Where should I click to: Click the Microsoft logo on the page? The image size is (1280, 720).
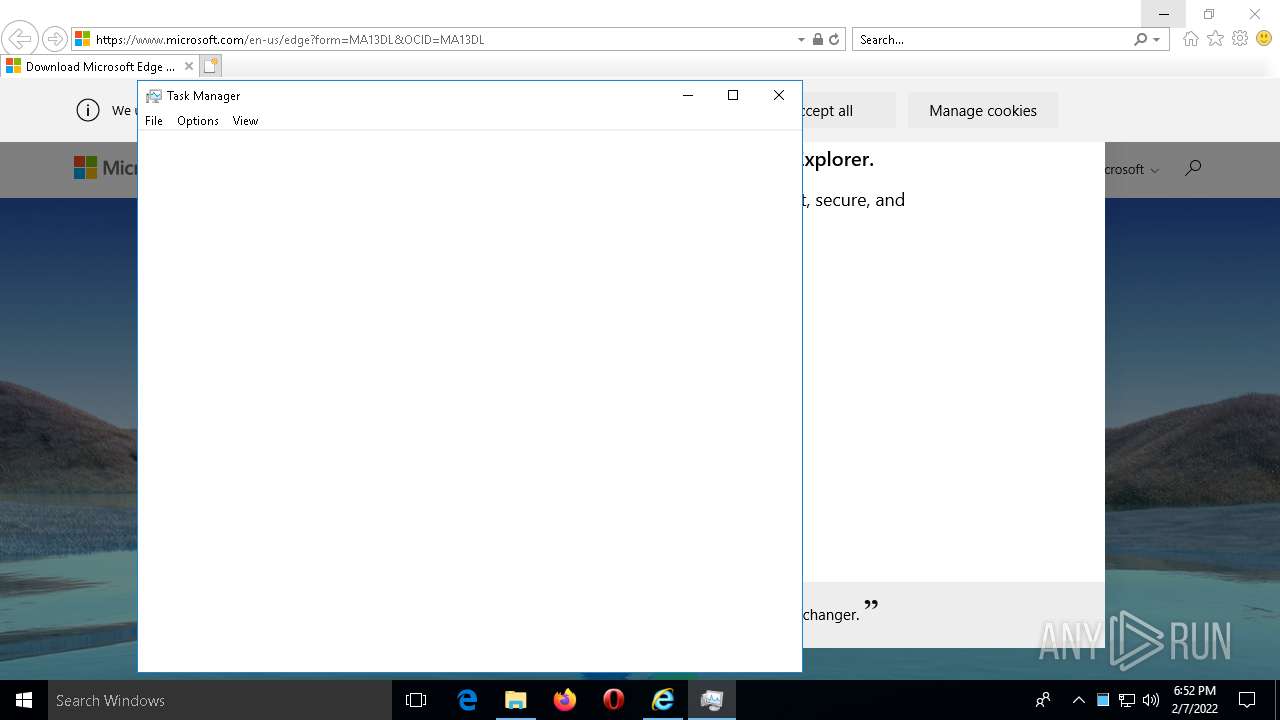click(105, 168)
